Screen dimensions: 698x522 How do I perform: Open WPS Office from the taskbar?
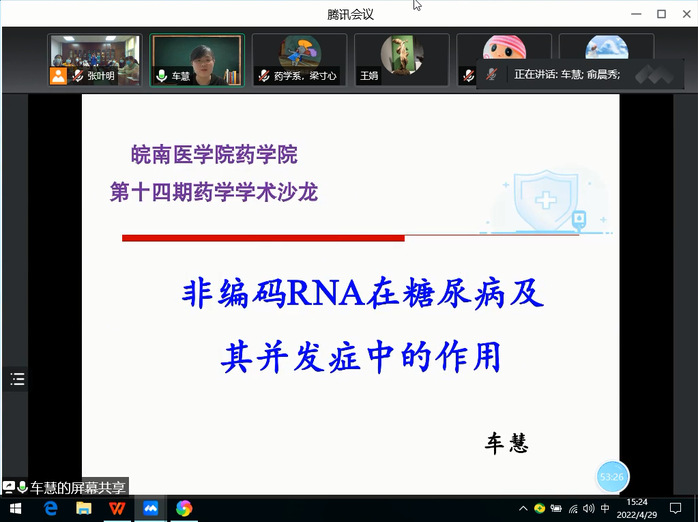pos(118,509)
